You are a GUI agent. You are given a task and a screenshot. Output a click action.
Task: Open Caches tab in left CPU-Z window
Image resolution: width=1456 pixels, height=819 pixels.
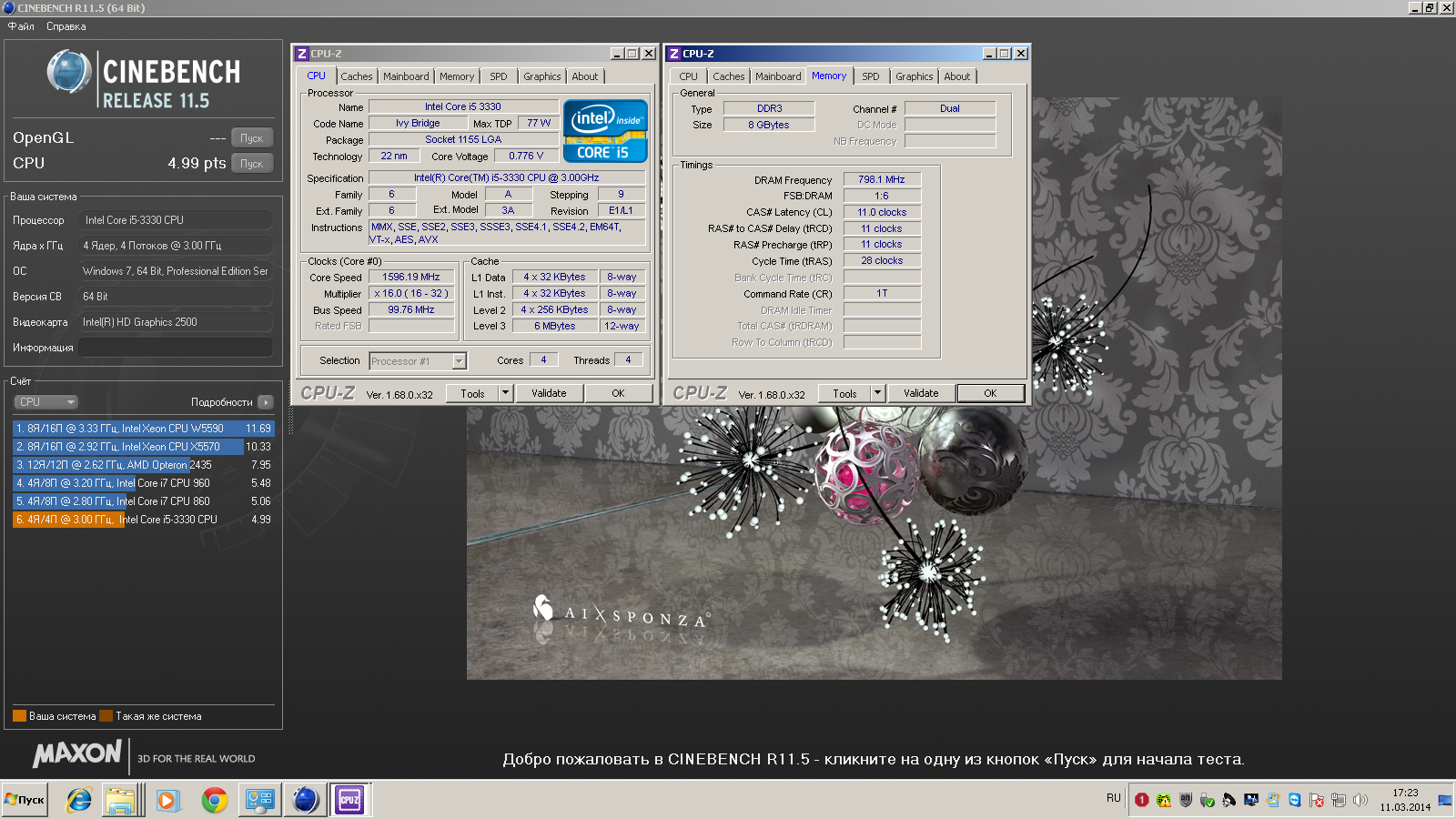click(x=357, y=76)
